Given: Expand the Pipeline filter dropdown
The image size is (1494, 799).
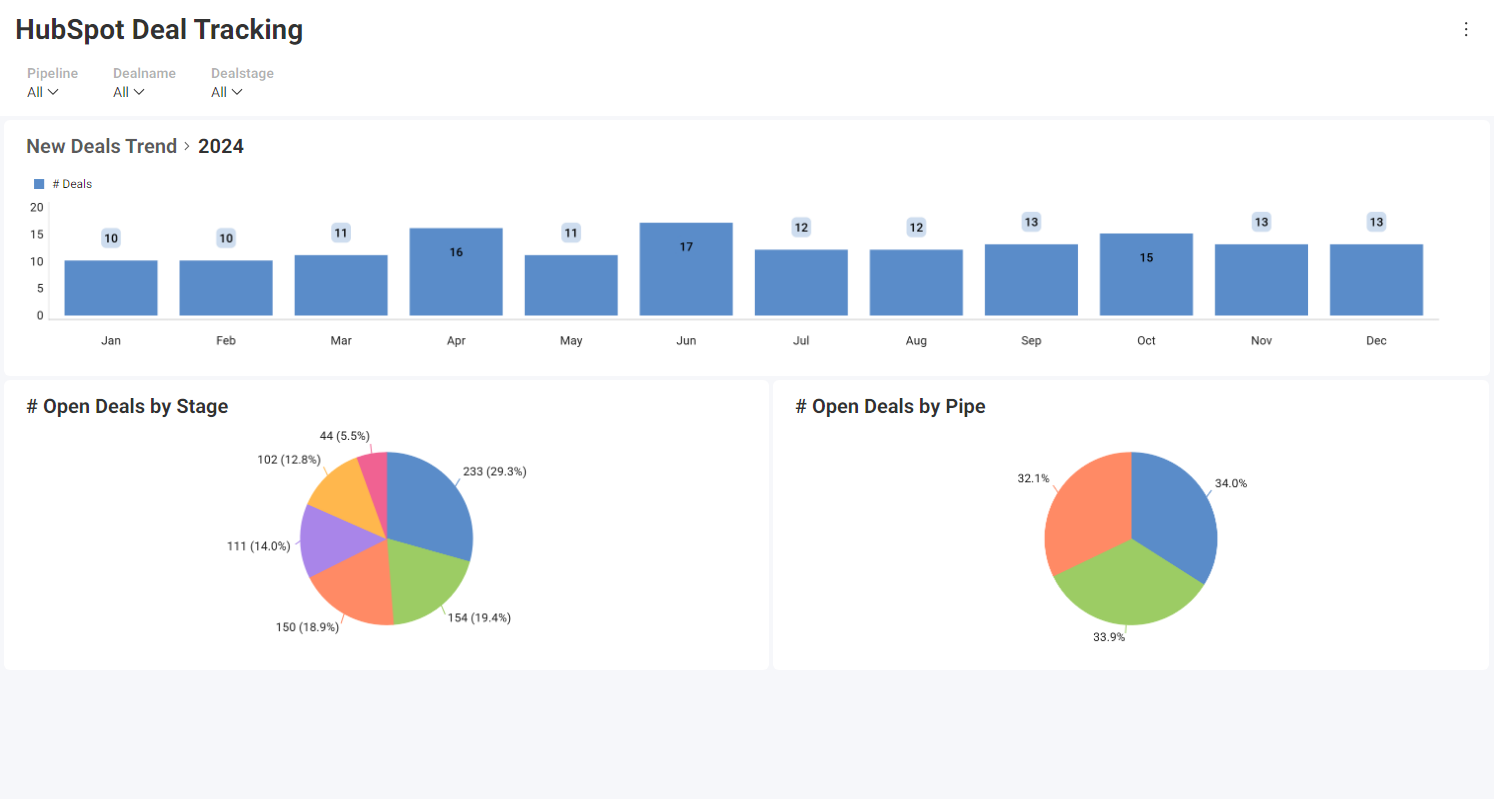Looking at the screenshot, I should [41, 92].
